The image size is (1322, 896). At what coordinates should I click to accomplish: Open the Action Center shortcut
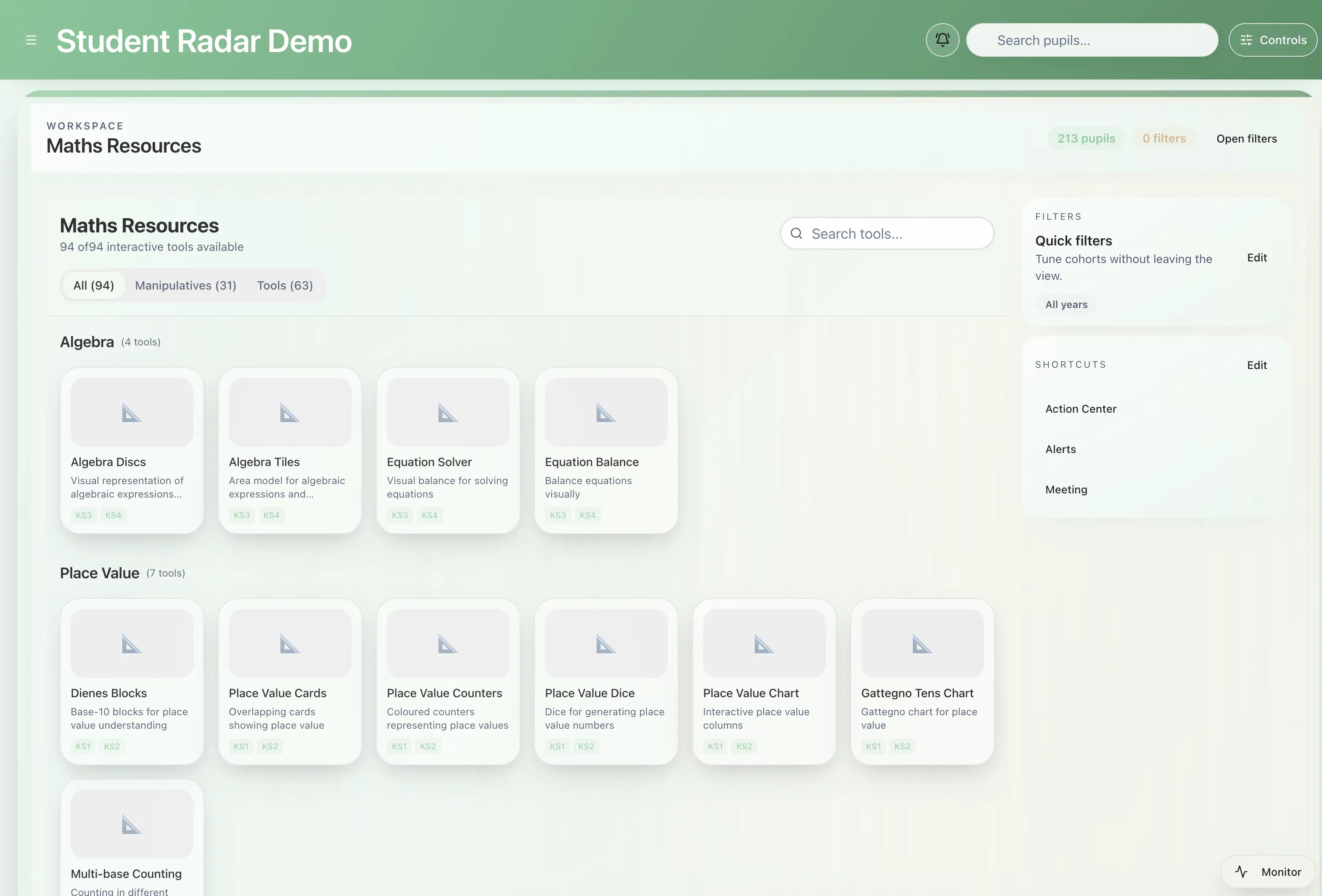coord(1081,409)
